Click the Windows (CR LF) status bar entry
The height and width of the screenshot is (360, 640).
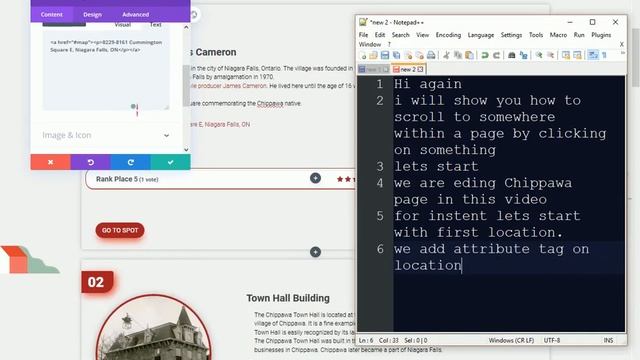[x=511, y=340]
